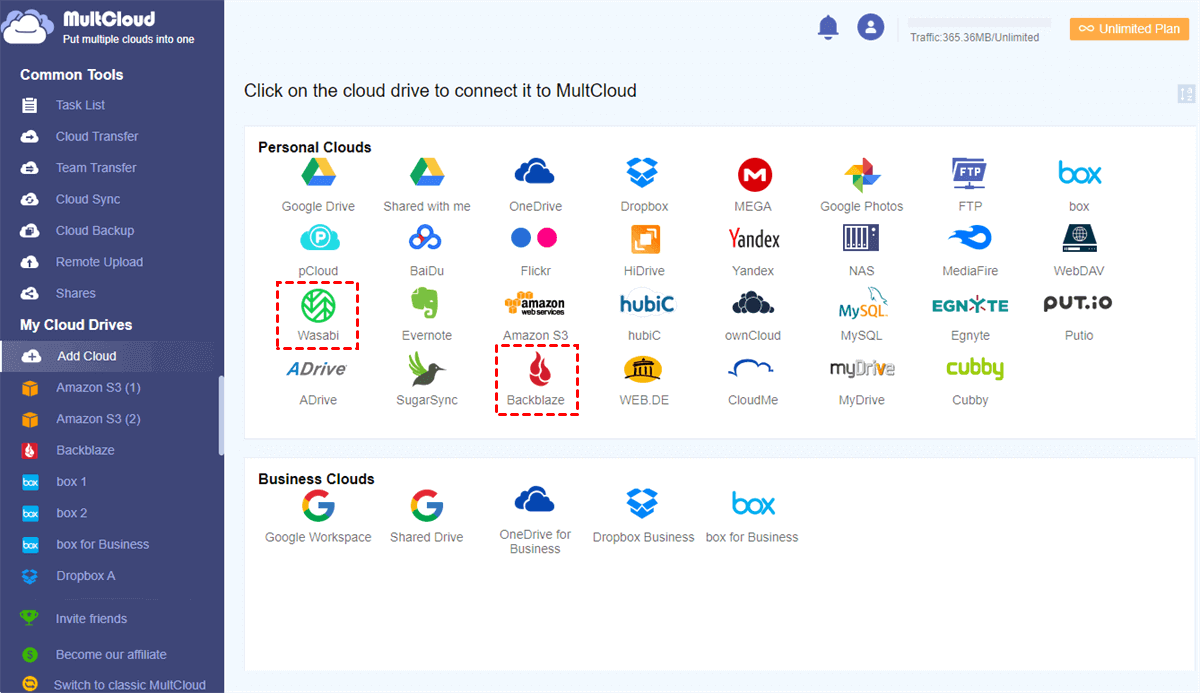The image size is (1200, 693).
Task: Connect a NAS device icon
Action: point(861,238)
